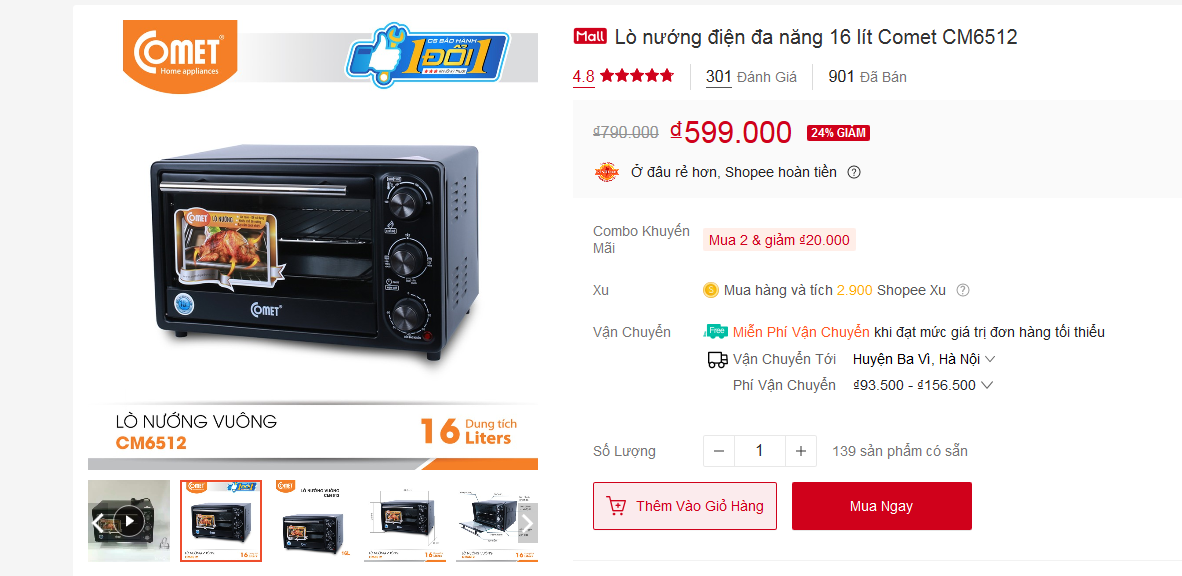Select the Mua 2 & giảm ₫20.000 combo tag

[x=779, y=241]
